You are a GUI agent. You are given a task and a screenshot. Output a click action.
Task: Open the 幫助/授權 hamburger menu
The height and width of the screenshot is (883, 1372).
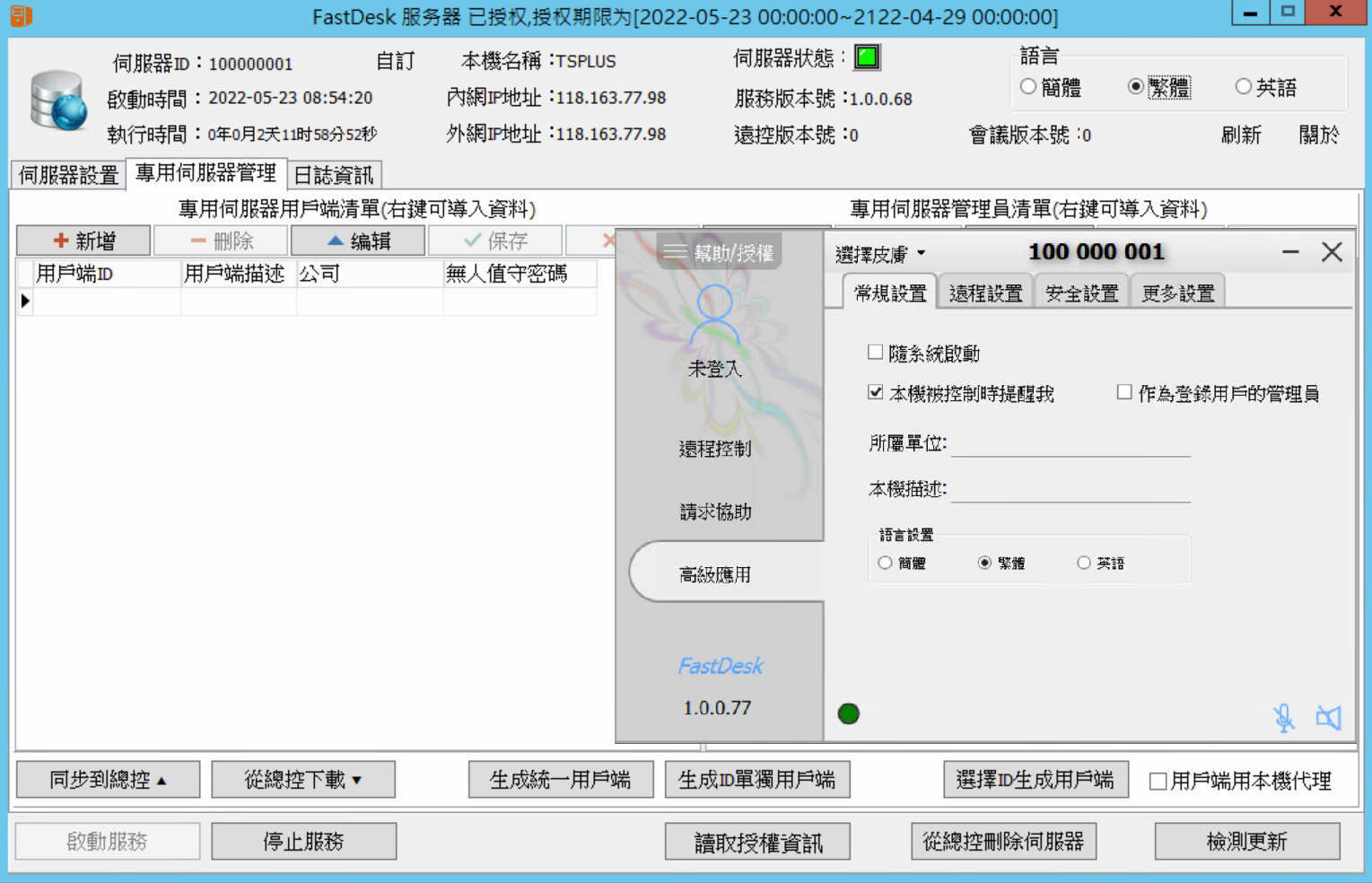[x=720, y=252]
